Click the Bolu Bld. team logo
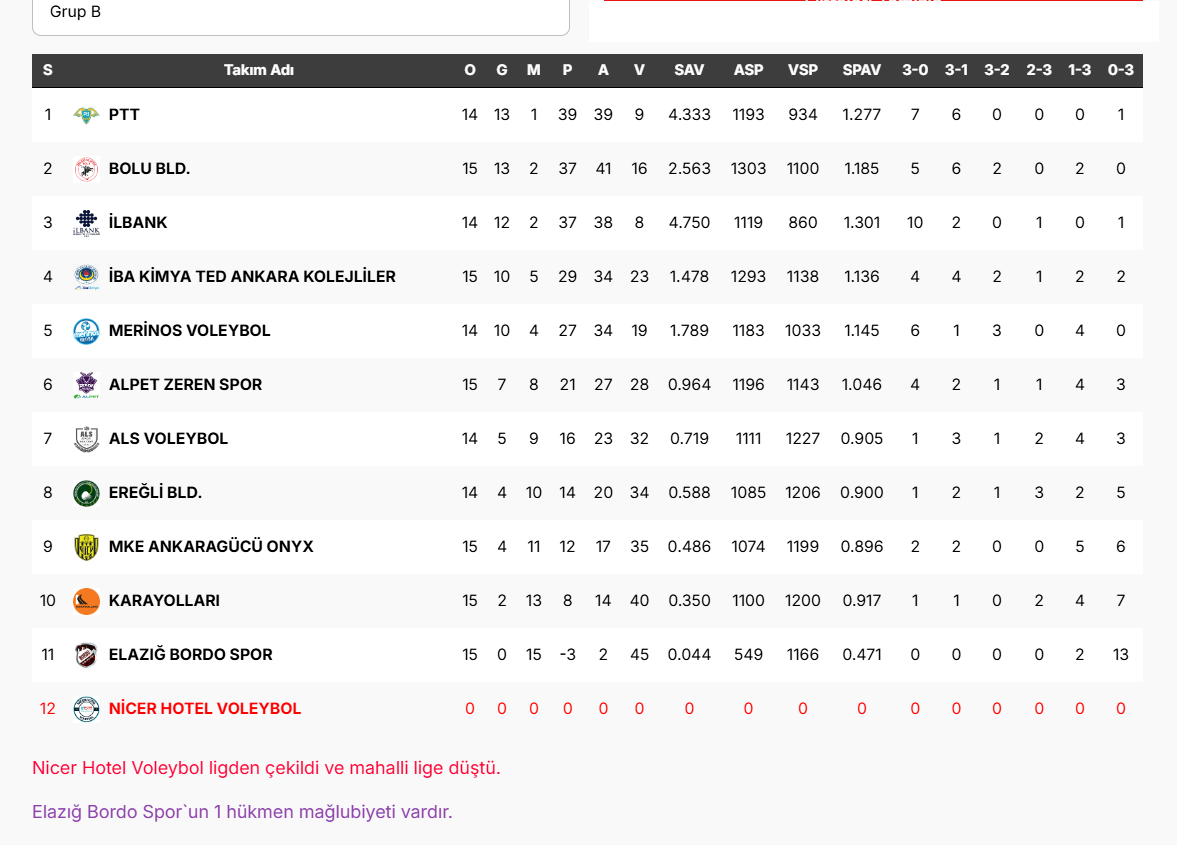The image size is (1177, 845). point(86,169)
